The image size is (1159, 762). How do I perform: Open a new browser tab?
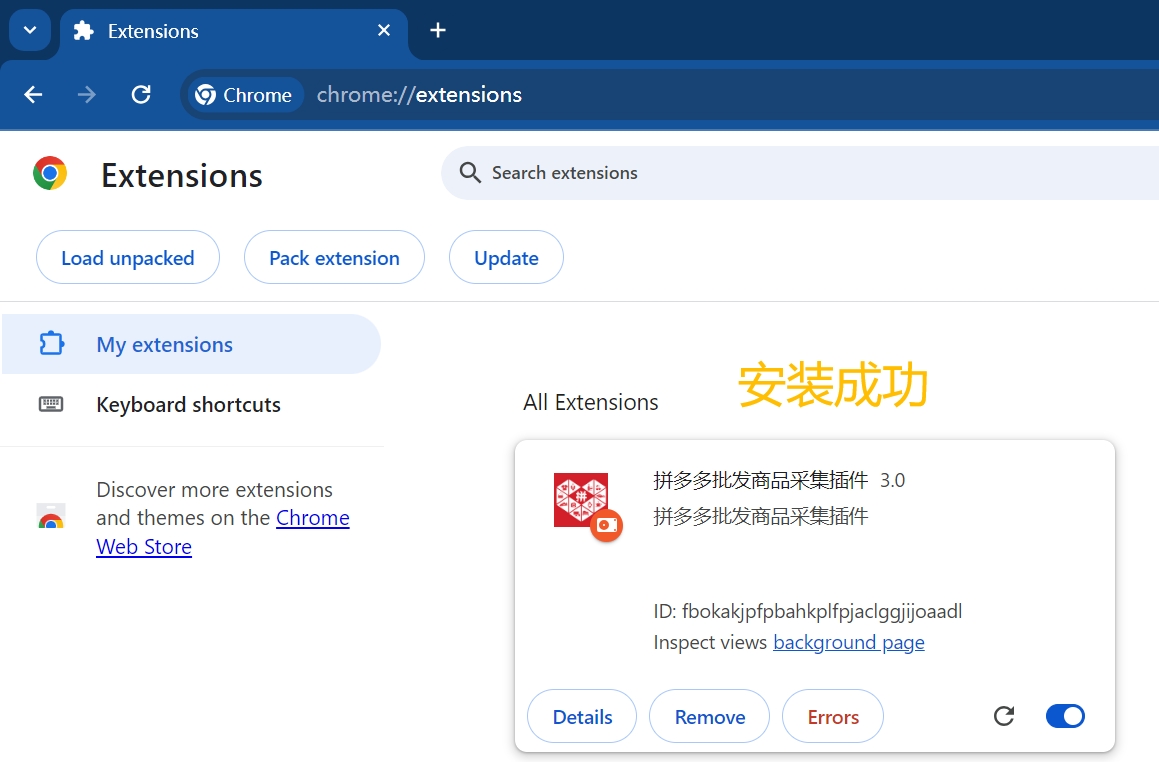click(x=438, y=30)
